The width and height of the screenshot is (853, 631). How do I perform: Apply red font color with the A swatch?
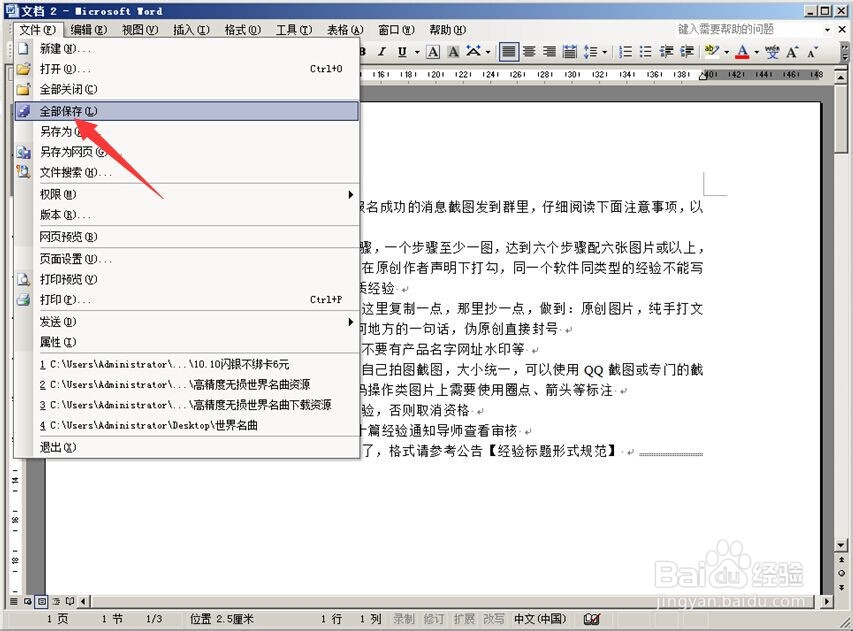[743, 51]
